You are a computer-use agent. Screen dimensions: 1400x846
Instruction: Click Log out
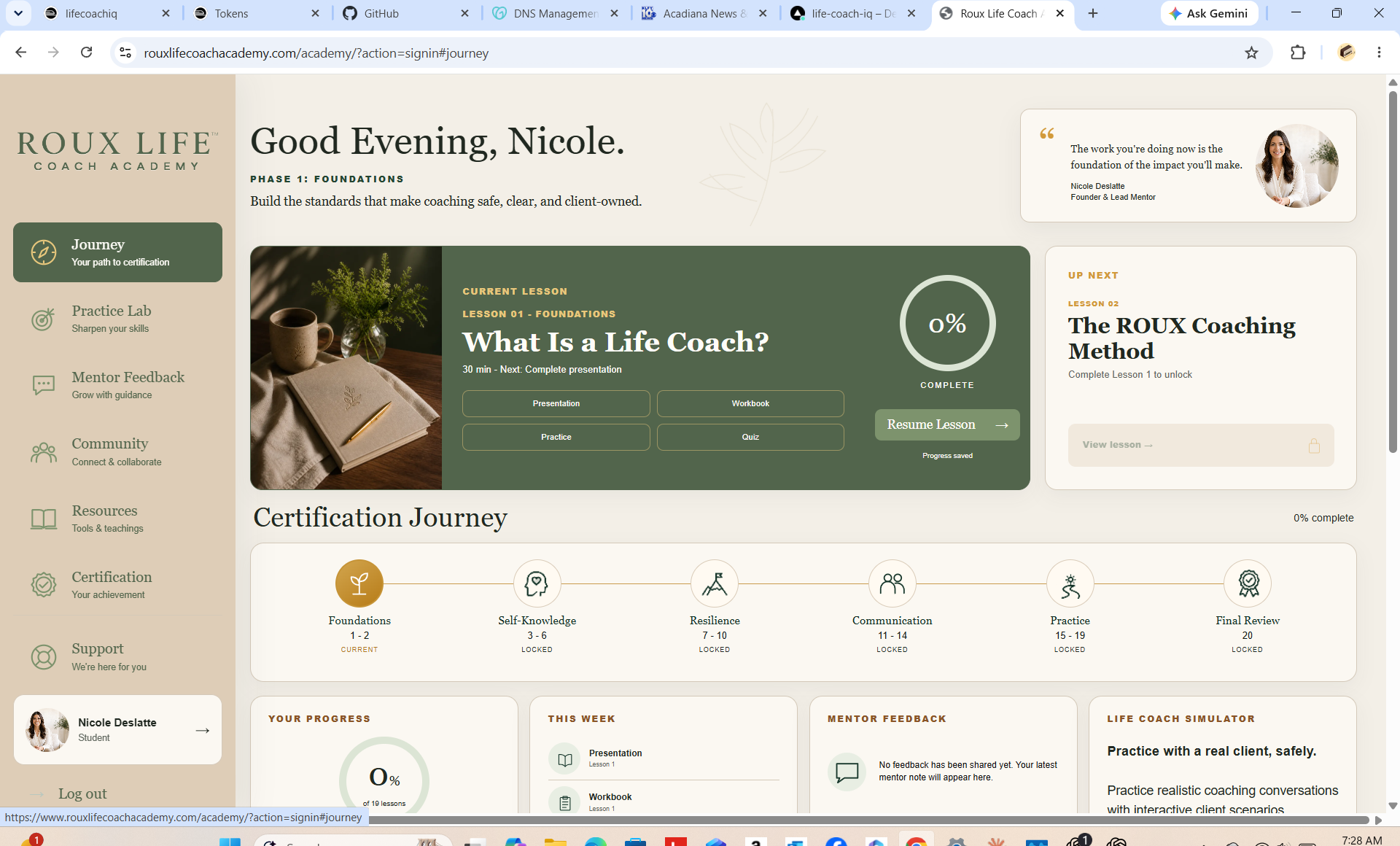click(82, 793)
